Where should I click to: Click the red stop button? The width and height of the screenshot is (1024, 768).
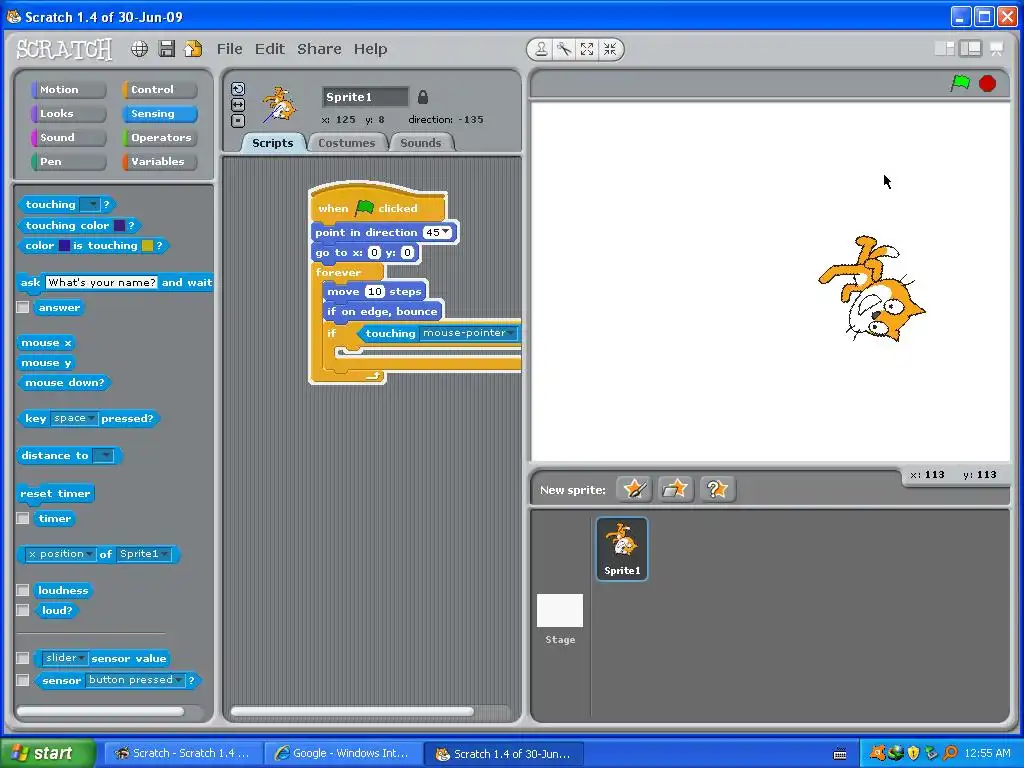coord(987,84)
